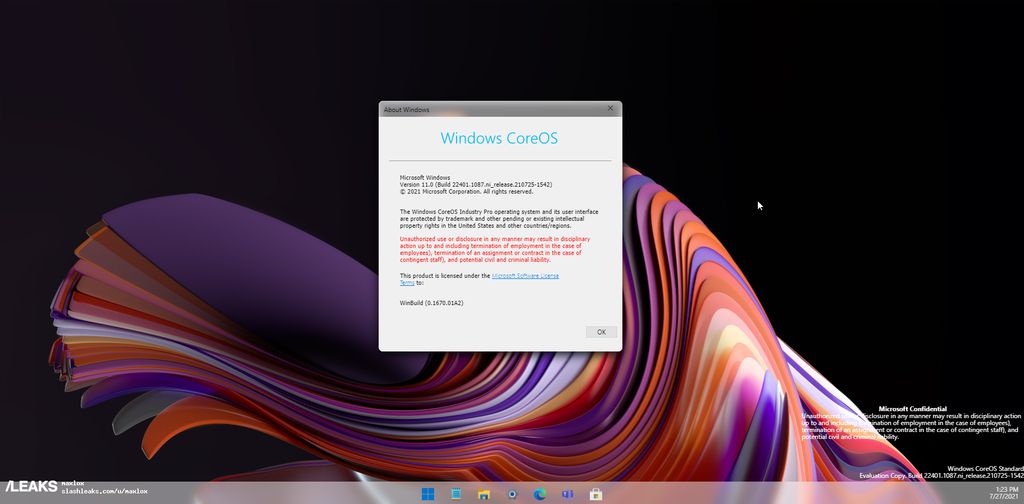
Task: Click the 1:23 PM taskbar clock
Action: [x=1007, y=489]
